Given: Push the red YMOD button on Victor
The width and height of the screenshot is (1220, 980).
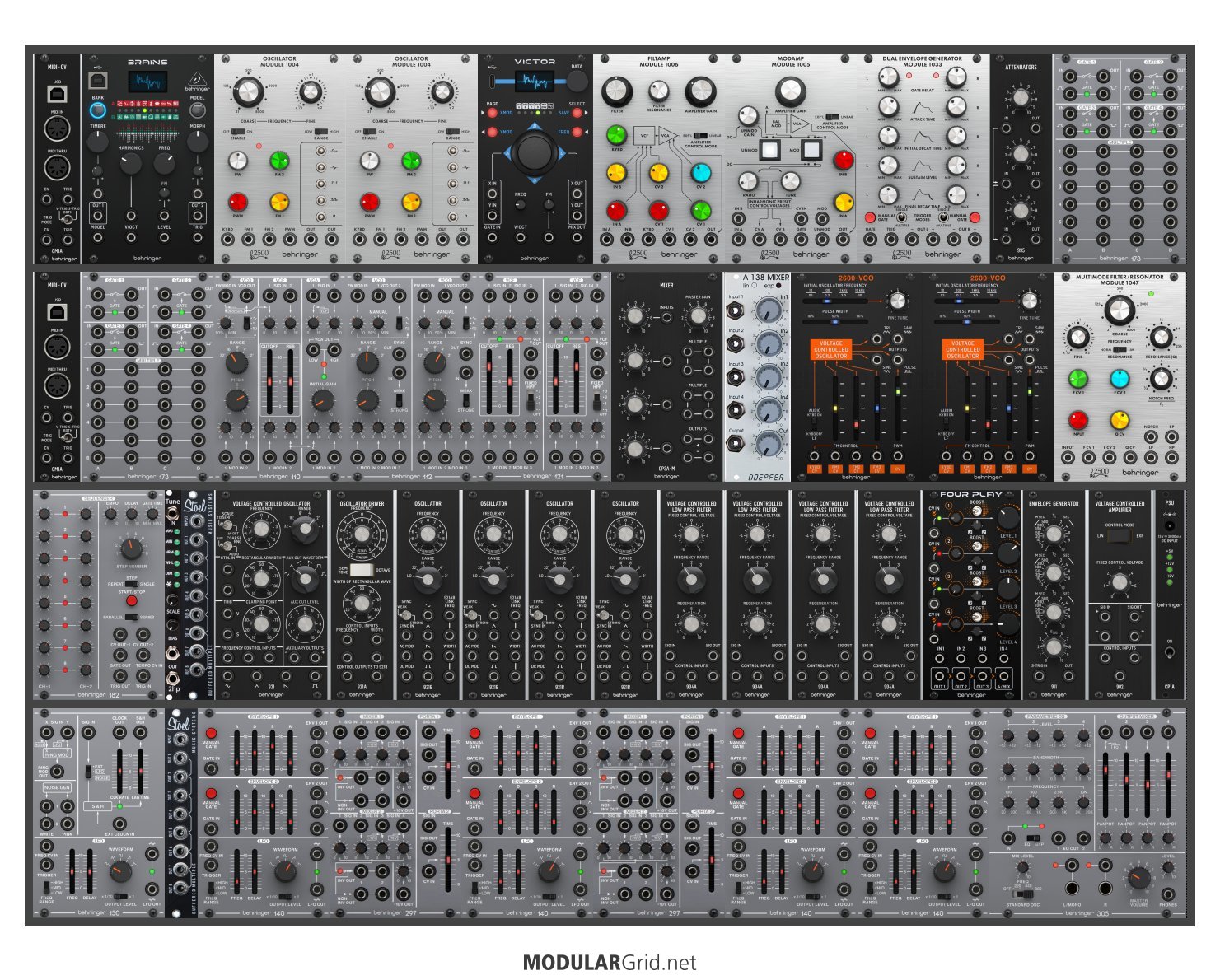Looking at the screenshot, I should coord(493,132).
